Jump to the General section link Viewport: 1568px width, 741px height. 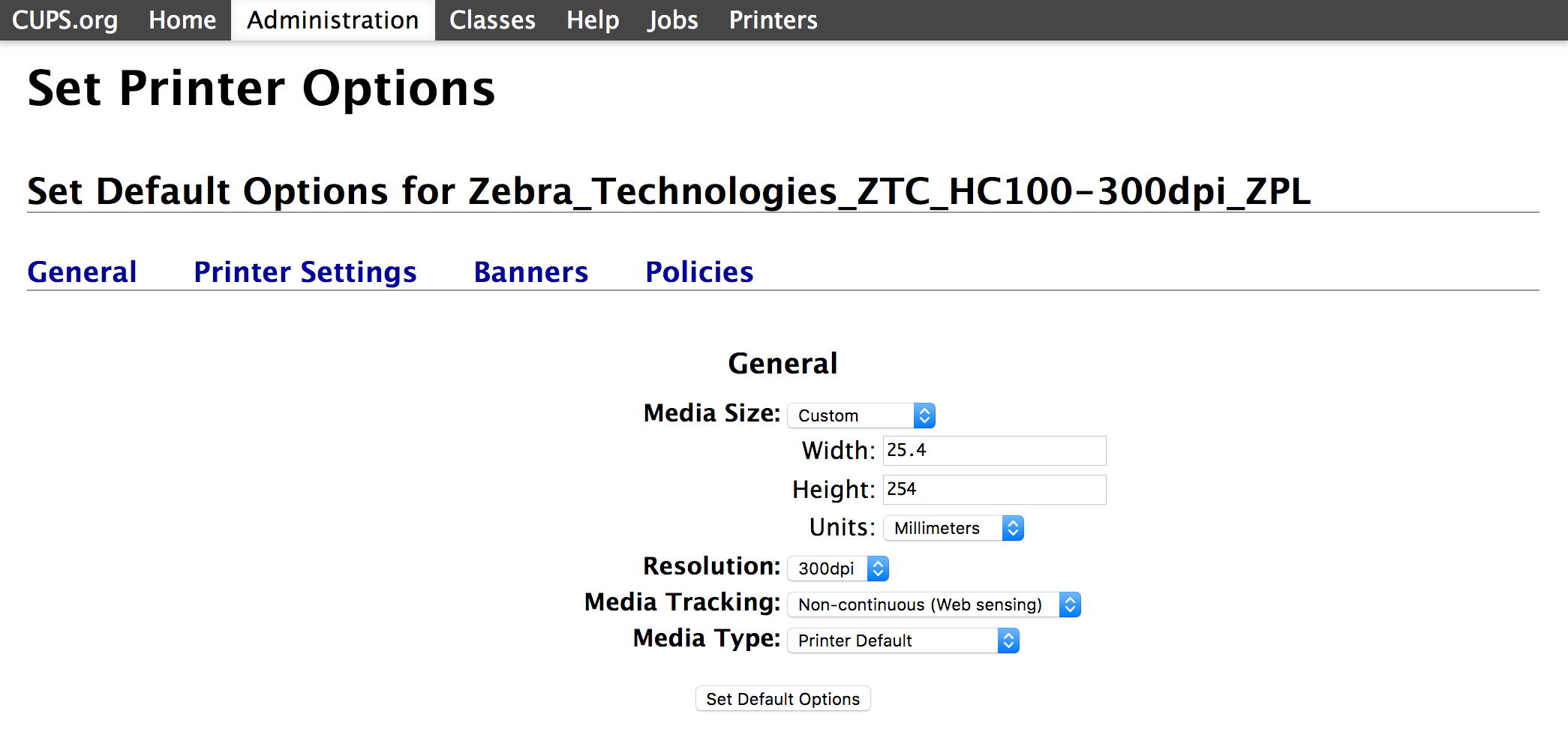coord(83,271)
